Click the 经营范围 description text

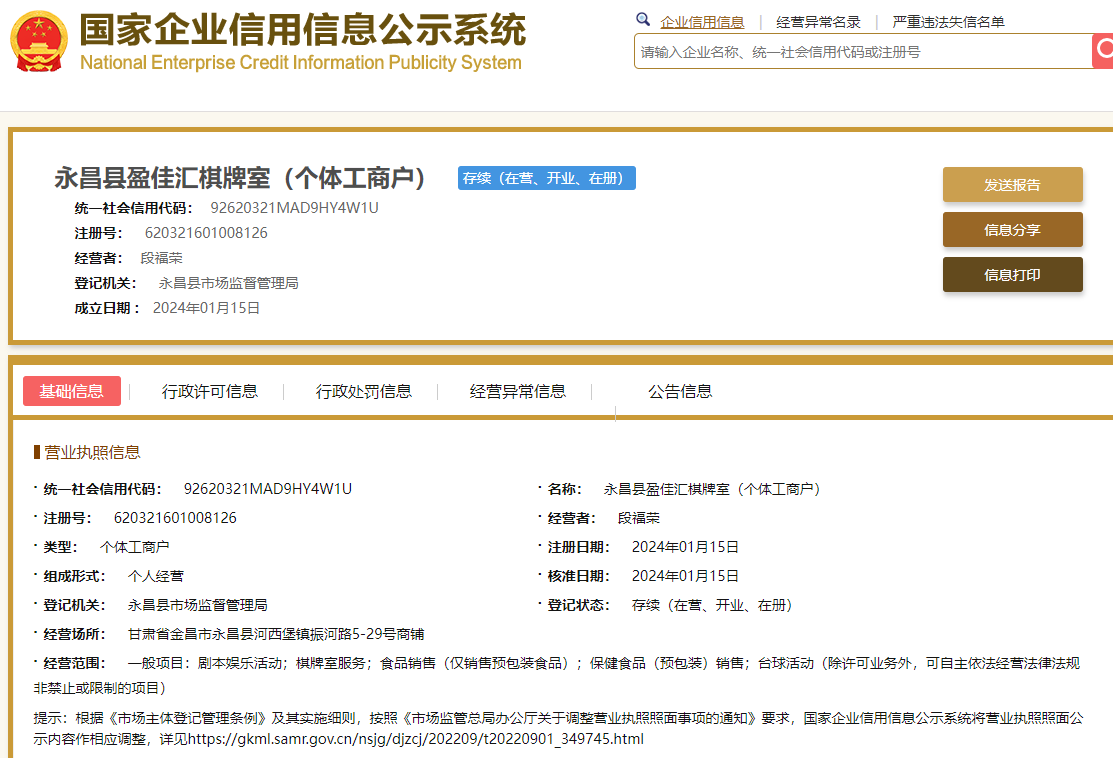[x=557, y=675]
